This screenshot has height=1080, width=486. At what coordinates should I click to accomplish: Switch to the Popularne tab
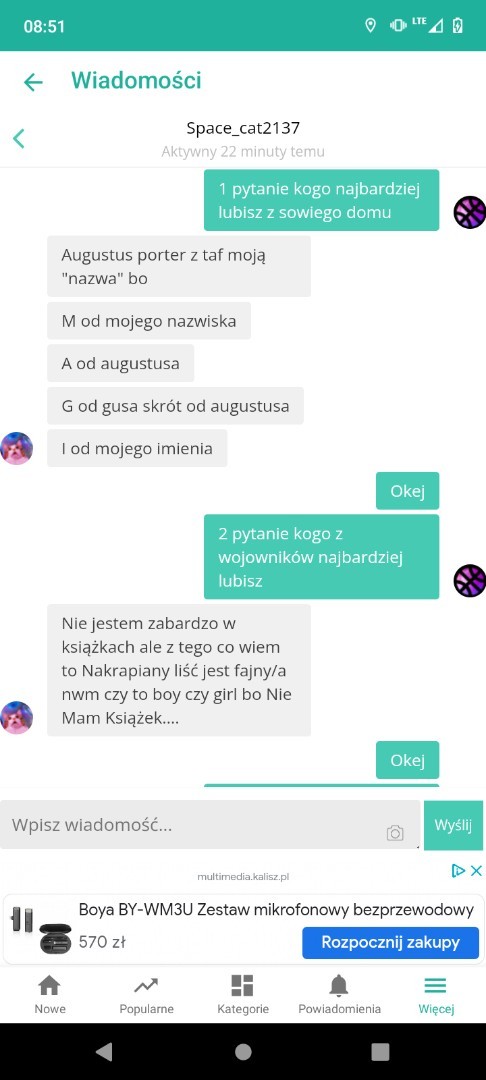tap(147, 995)
